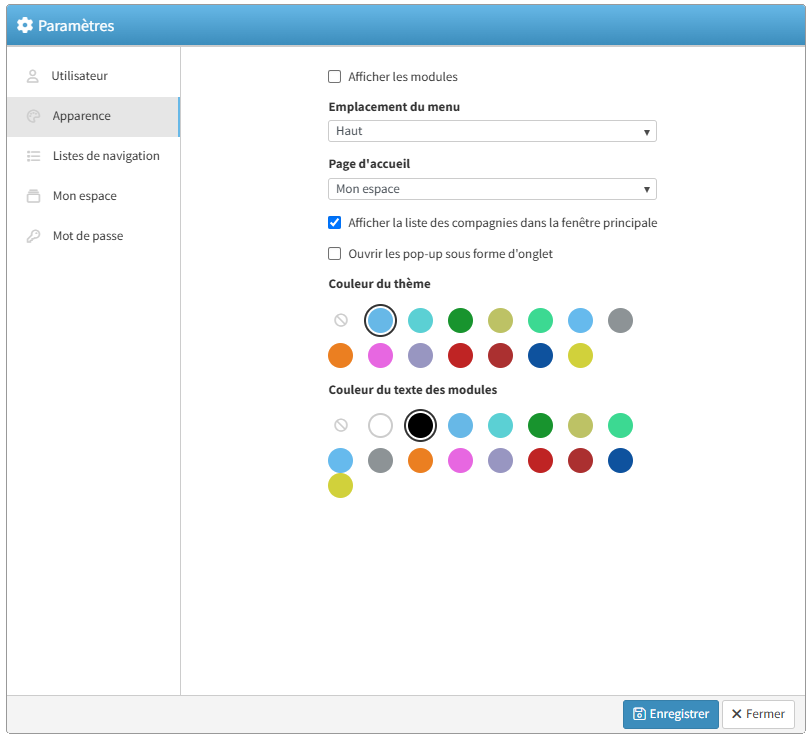This screenshot has width=812, height=742.
Task: Pick white as module text color
Action: [x=381, y=426]
